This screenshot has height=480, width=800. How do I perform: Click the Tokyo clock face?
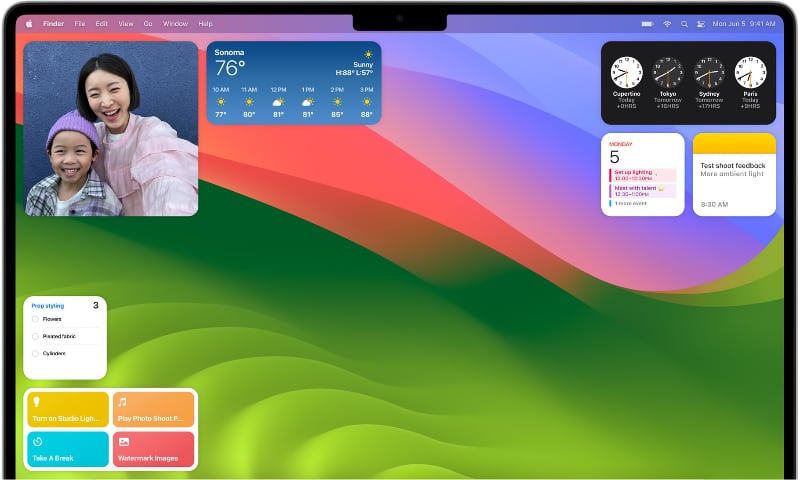(667, 72)
